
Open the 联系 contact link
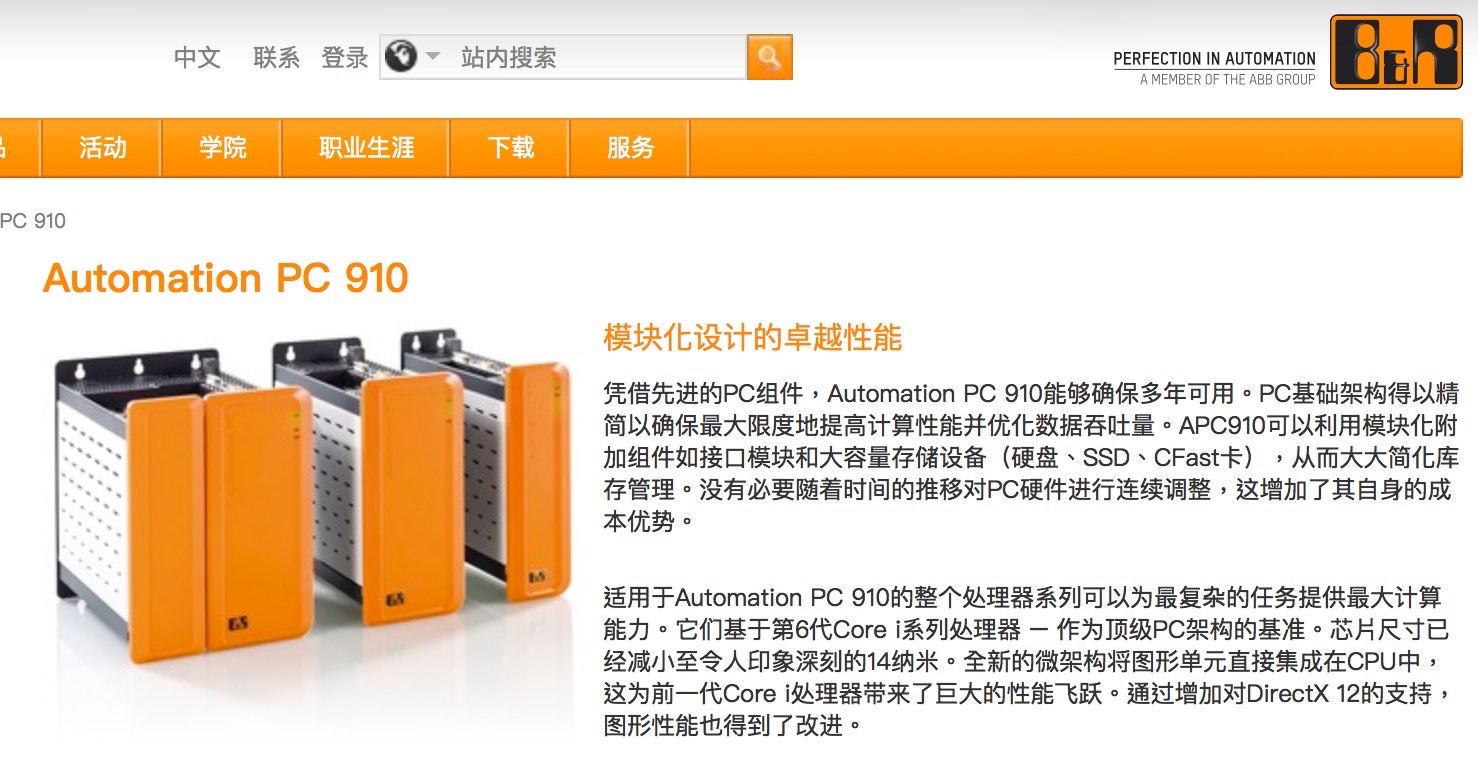click(x=277, y=57)
